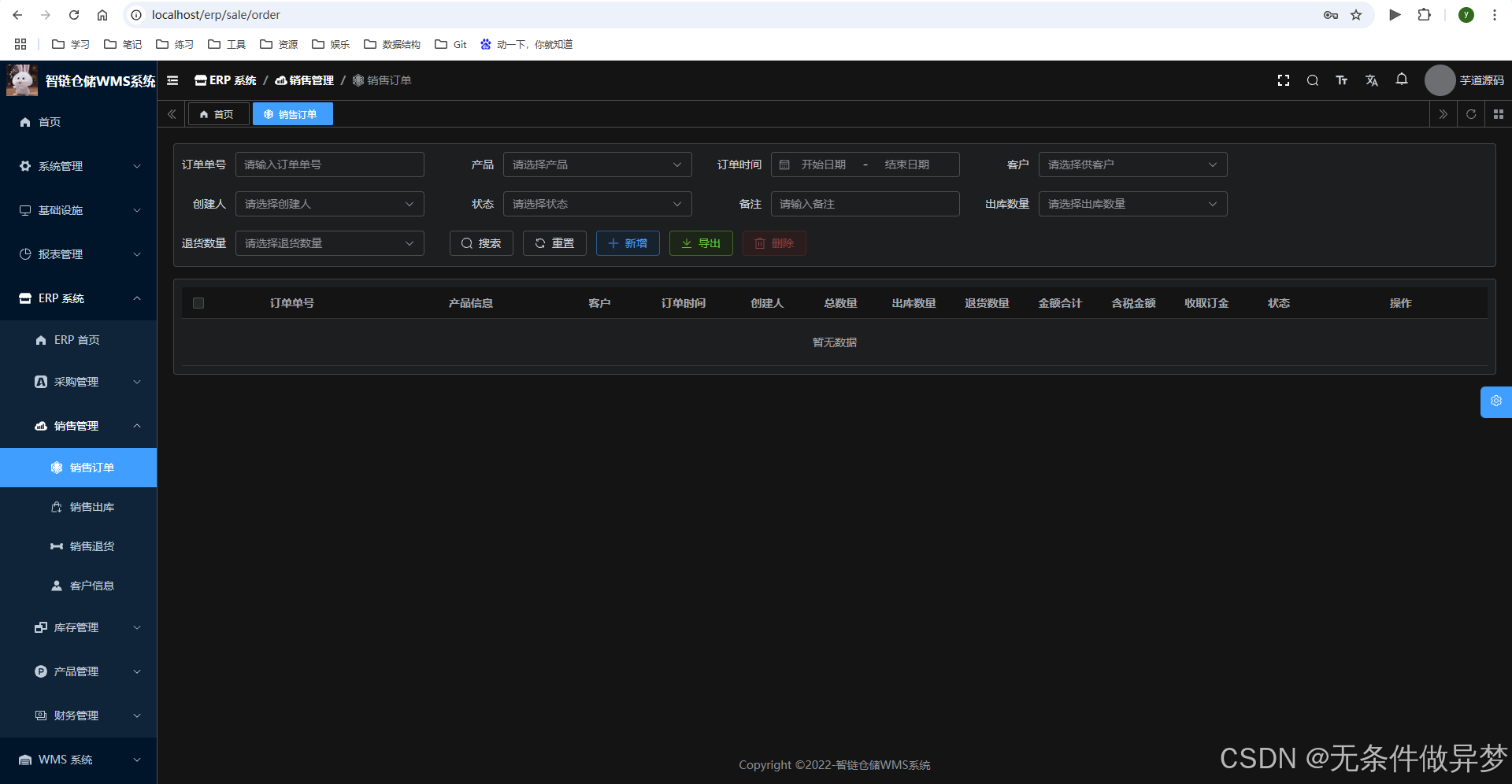Click ERP 系统 breadcrumb link
This screenshot has height=784, width=1512.
pos(226,80)
